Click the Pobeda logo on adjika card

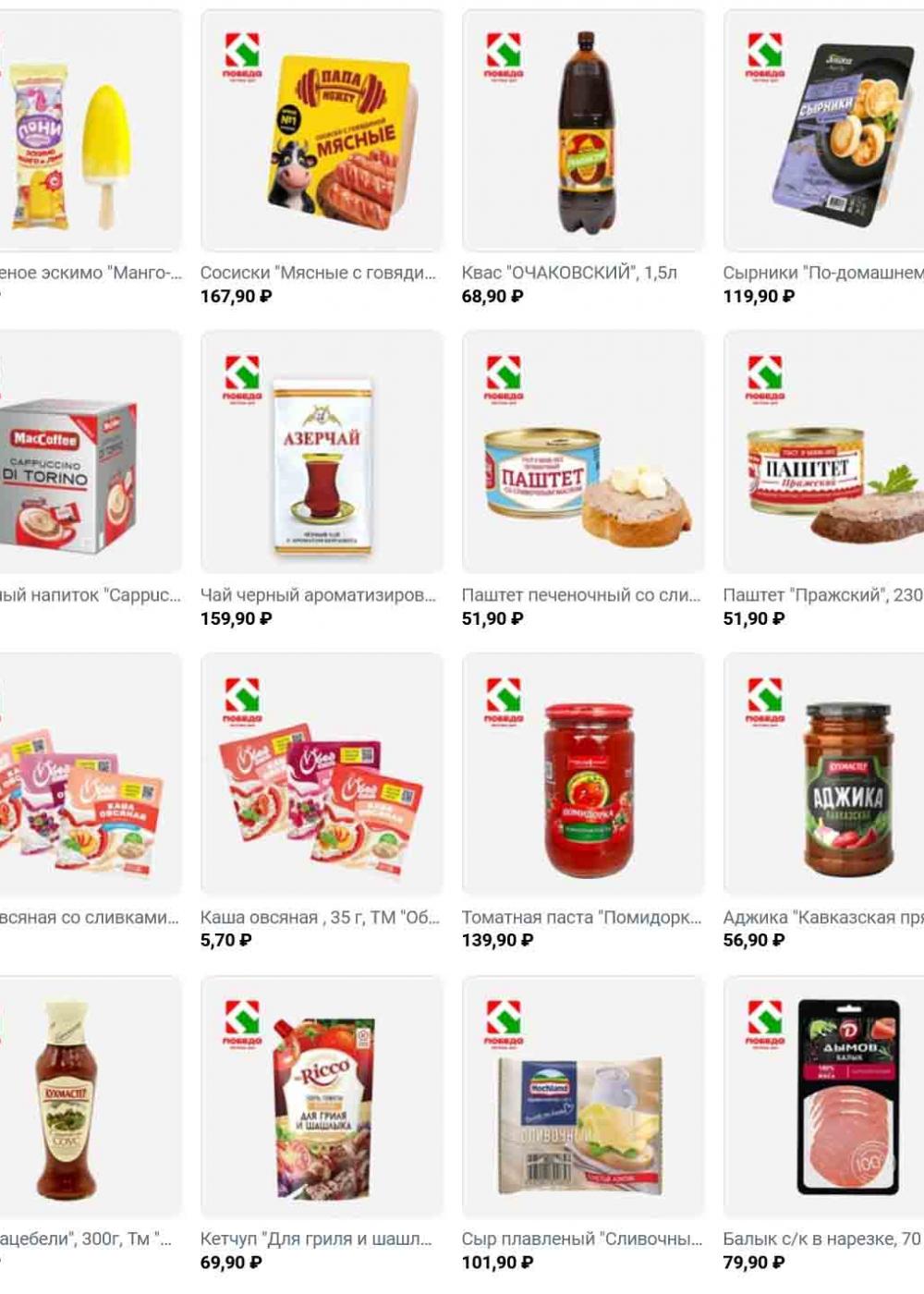tap(765, 701)
